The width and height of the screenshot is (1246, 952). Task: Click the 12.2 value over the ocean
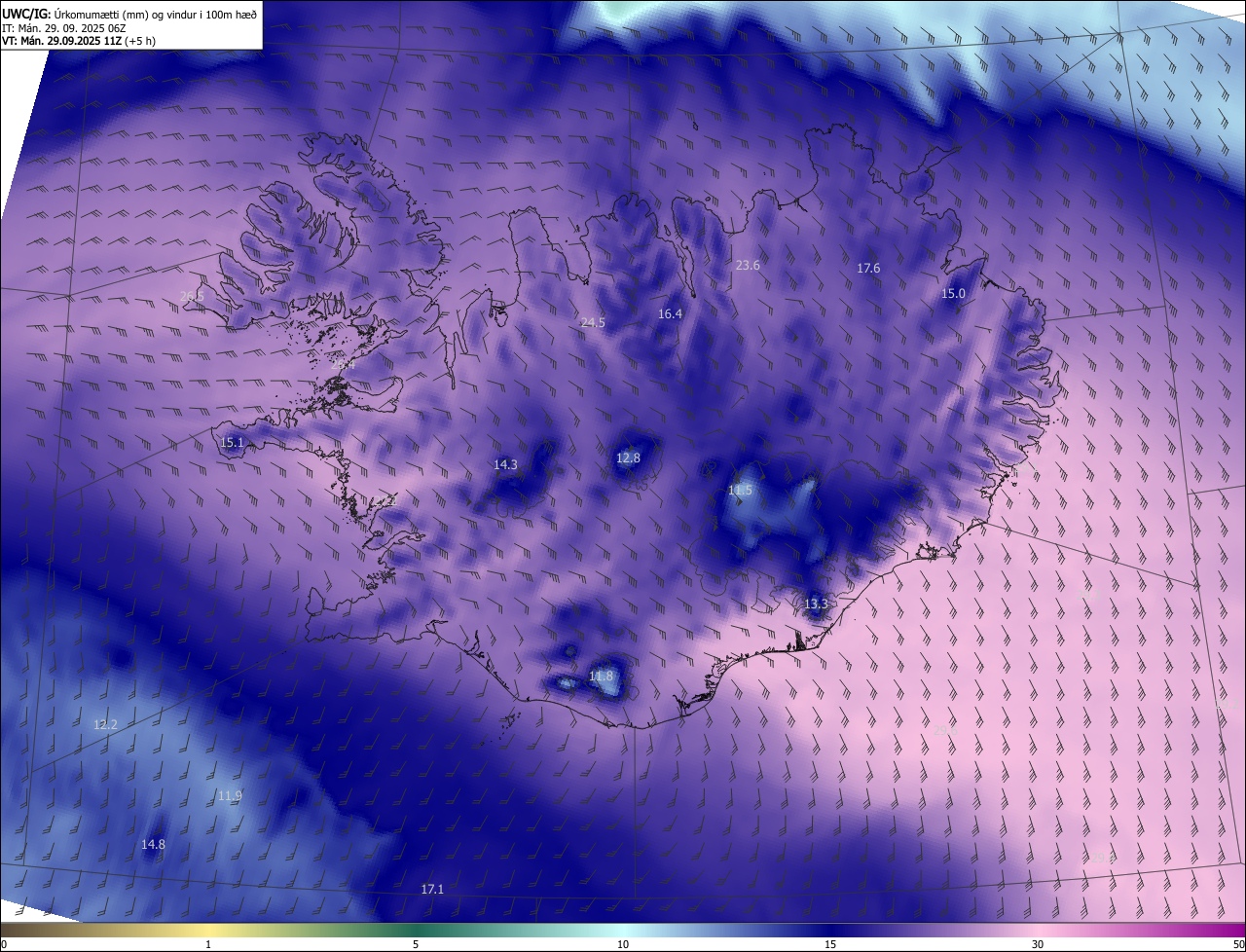[105, 724]
